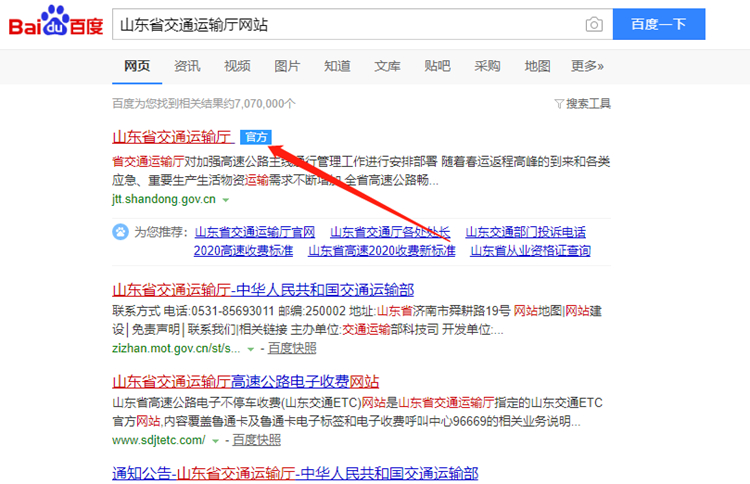Click the zizhan.mot.gov.cn/st/s... URL

pyautogui.click(x=176, y=349)
